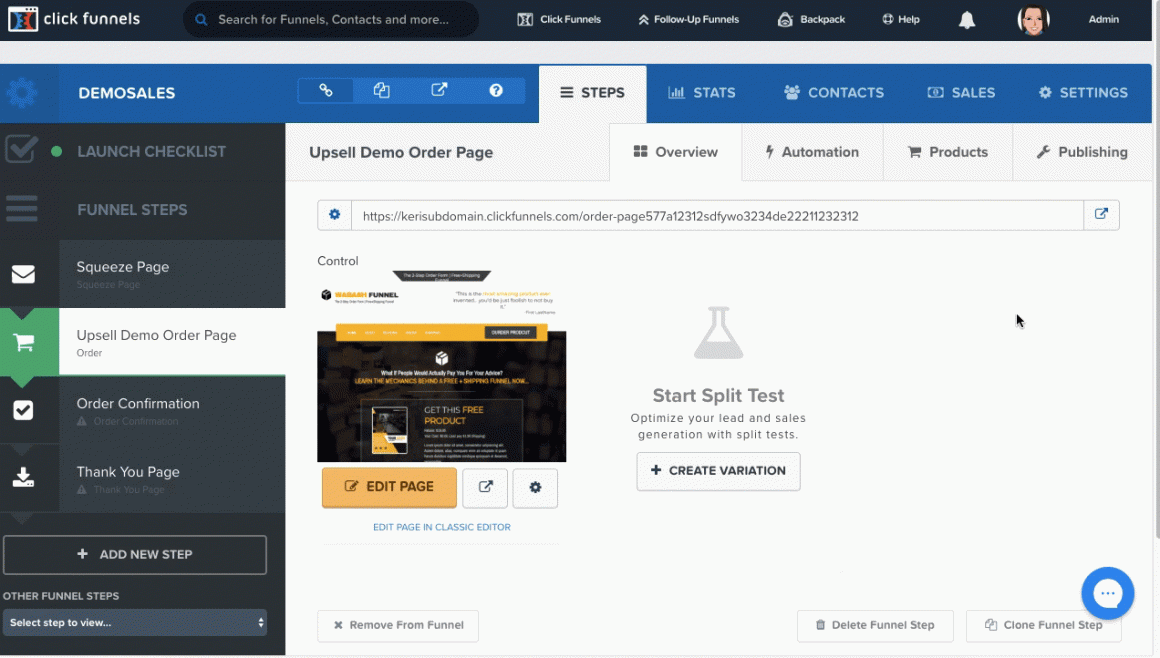Open the Follow-Up Funnels menu
The image size is (1160, 658).
pyautogui.click(x=688, y=20)
